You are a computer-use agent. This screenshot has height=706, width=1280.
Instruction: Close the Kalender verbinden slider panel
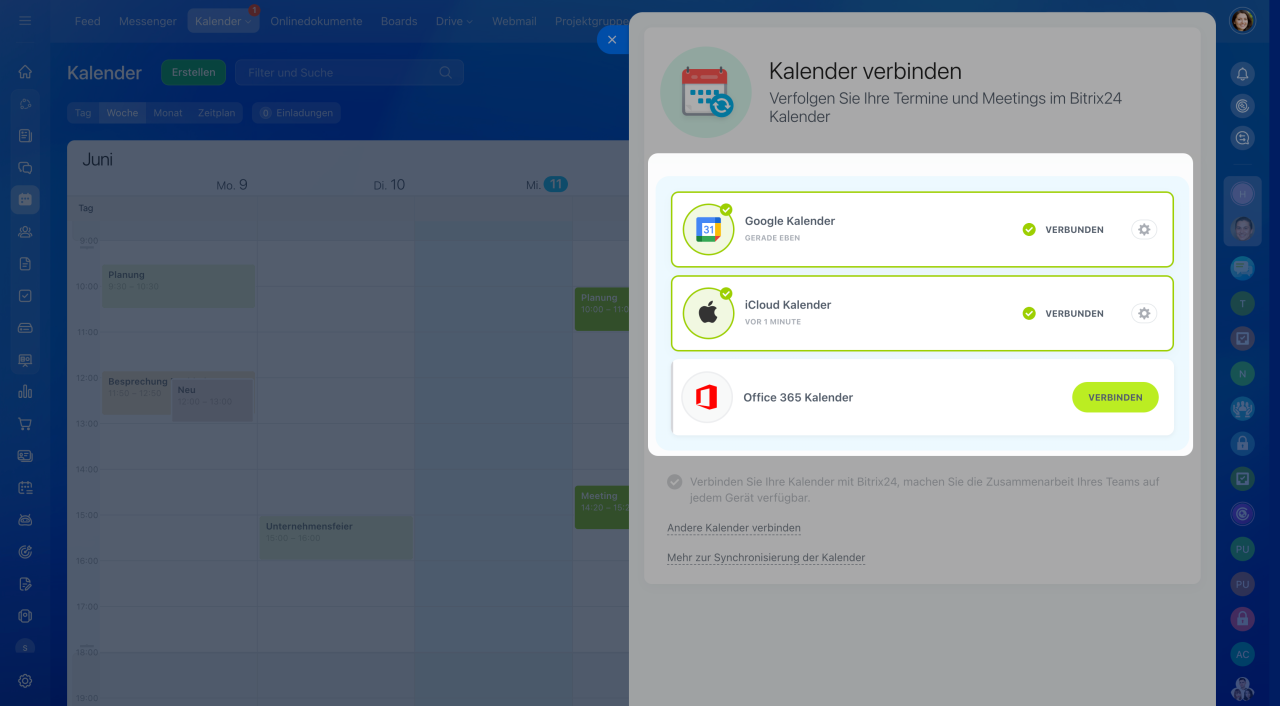coord(612,40)
